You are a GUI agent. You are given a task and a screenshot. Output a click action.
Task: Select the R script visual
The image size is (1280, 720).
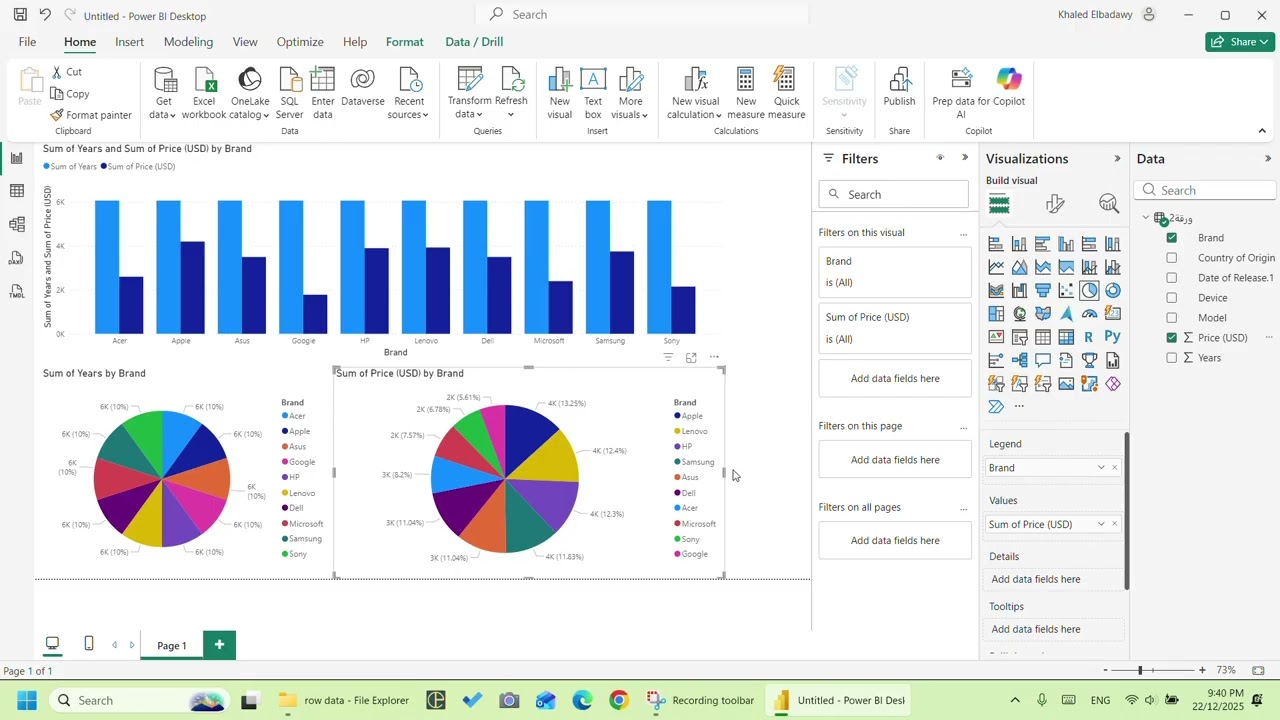[x=1089, y=337]
